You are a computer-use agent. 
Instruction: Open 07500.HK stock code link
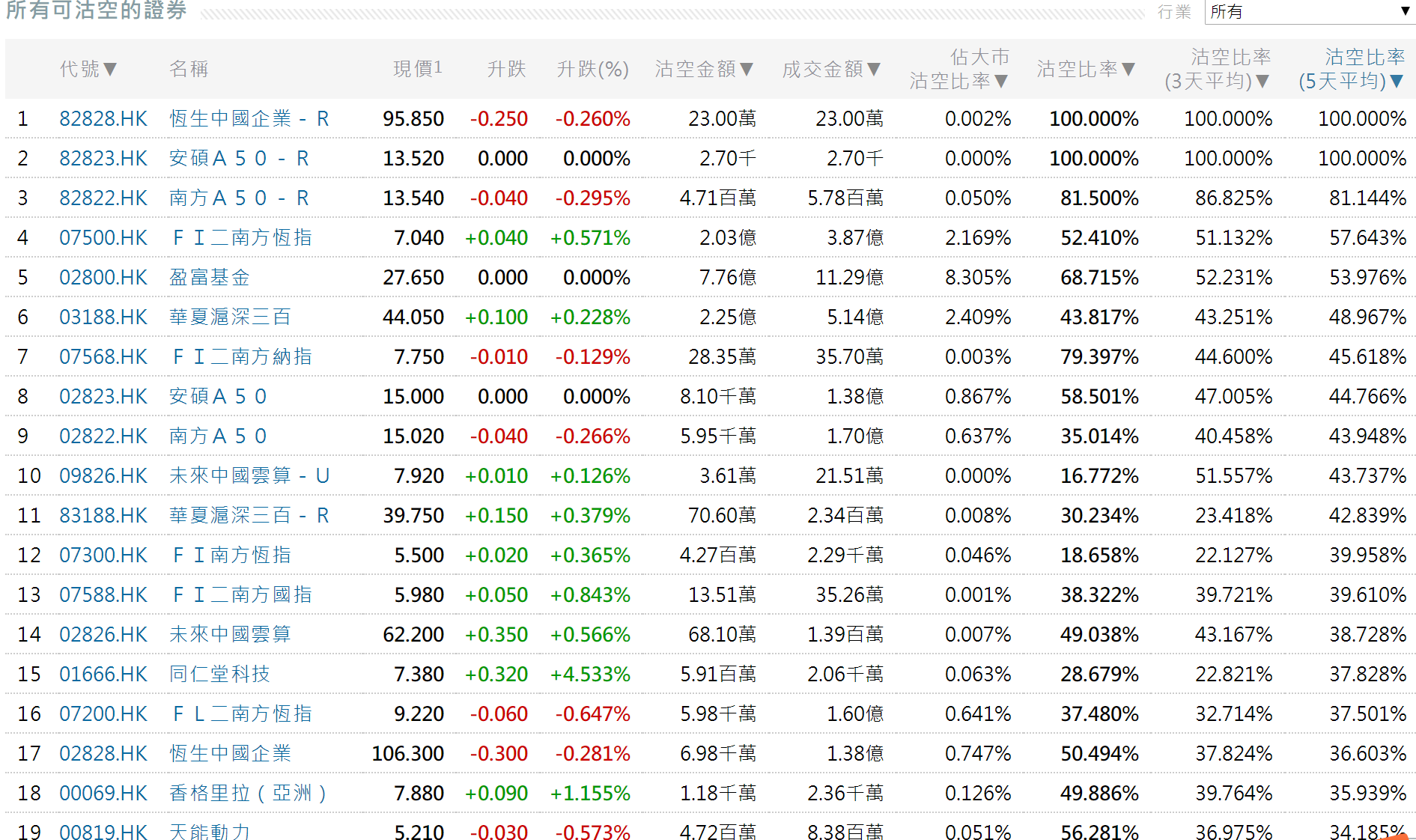point(103,238)
